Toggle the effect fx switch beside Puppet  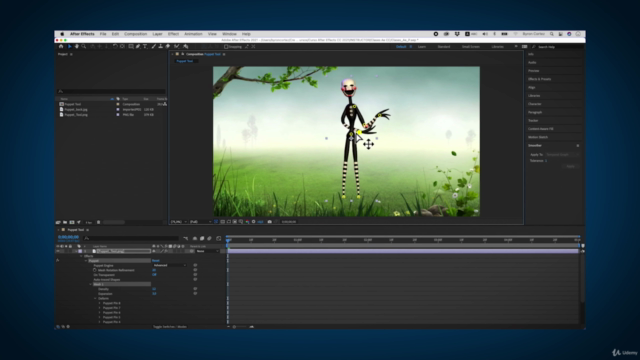click(x=58, y=260)
